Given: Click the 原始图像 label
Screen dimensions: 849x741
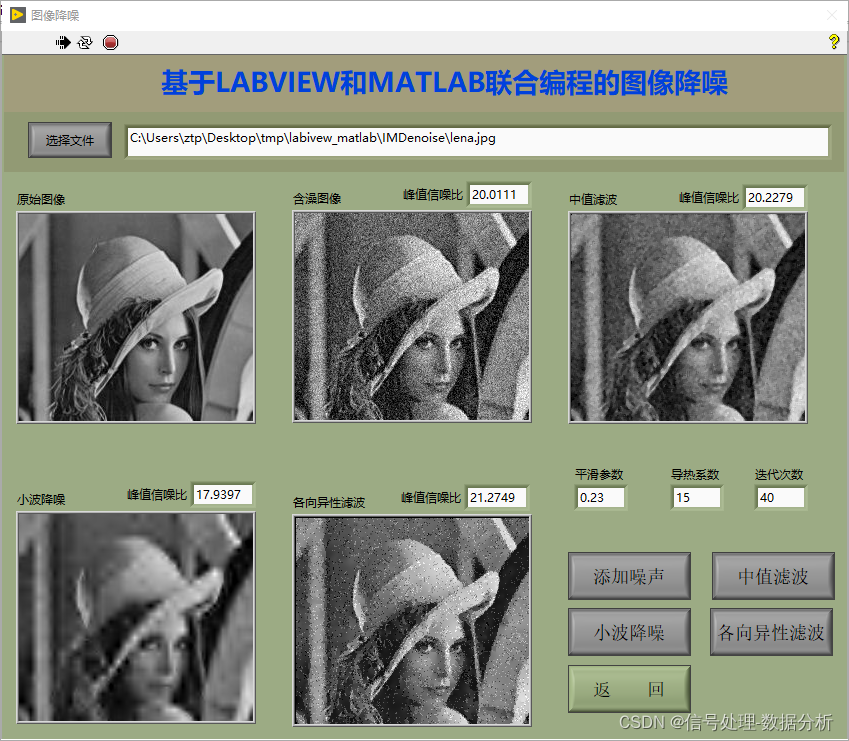Looking at the screenshot, I should pyautogui.click(x=41, y=199).
